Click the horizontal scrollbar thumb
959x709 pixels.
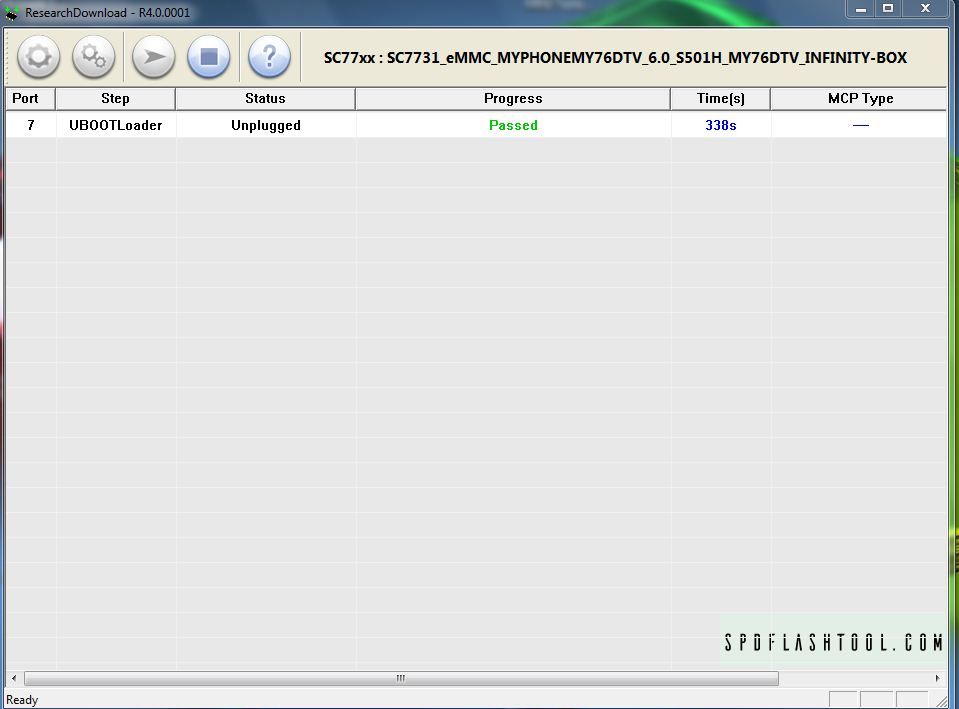pyautogui.click(x=401, y=678)
